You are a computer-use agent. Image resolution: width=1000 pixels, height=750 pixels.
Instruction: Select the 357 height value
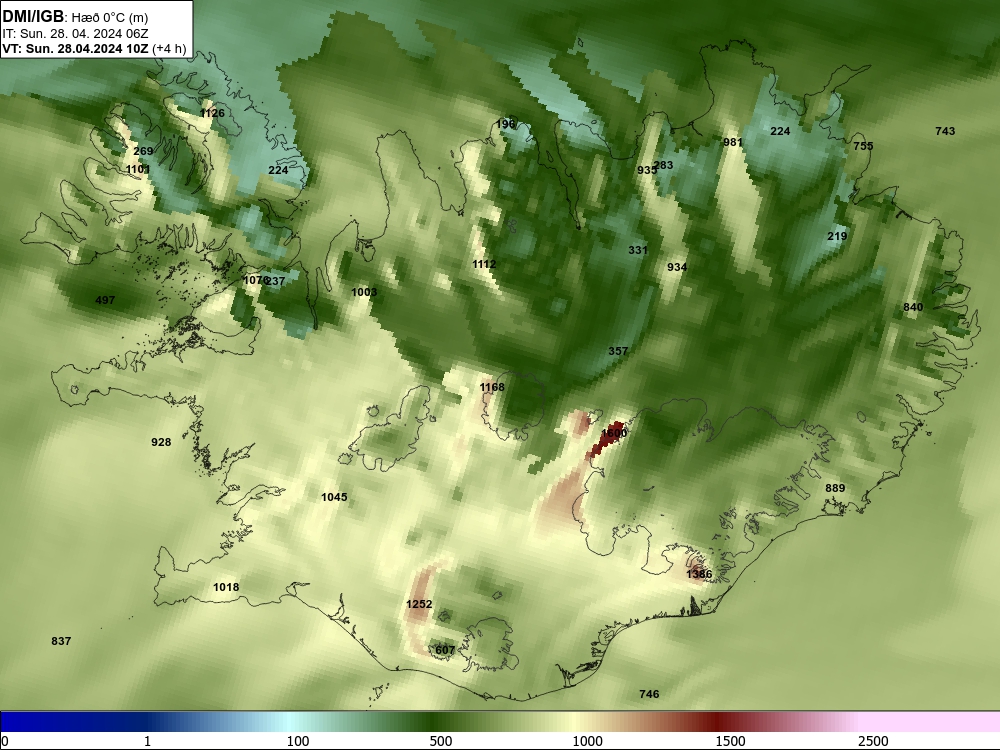coord(618,351)
